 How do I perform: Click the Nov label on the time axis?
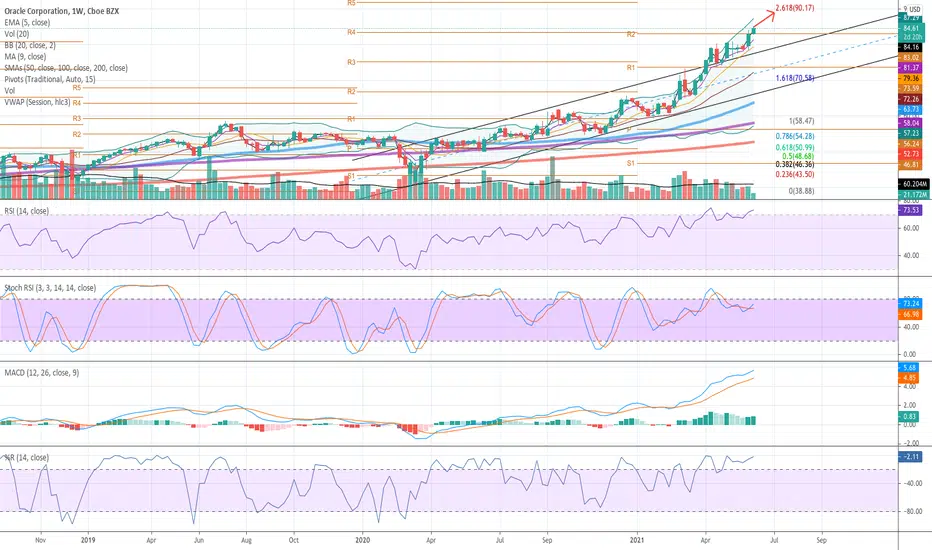tap(40, 540)
